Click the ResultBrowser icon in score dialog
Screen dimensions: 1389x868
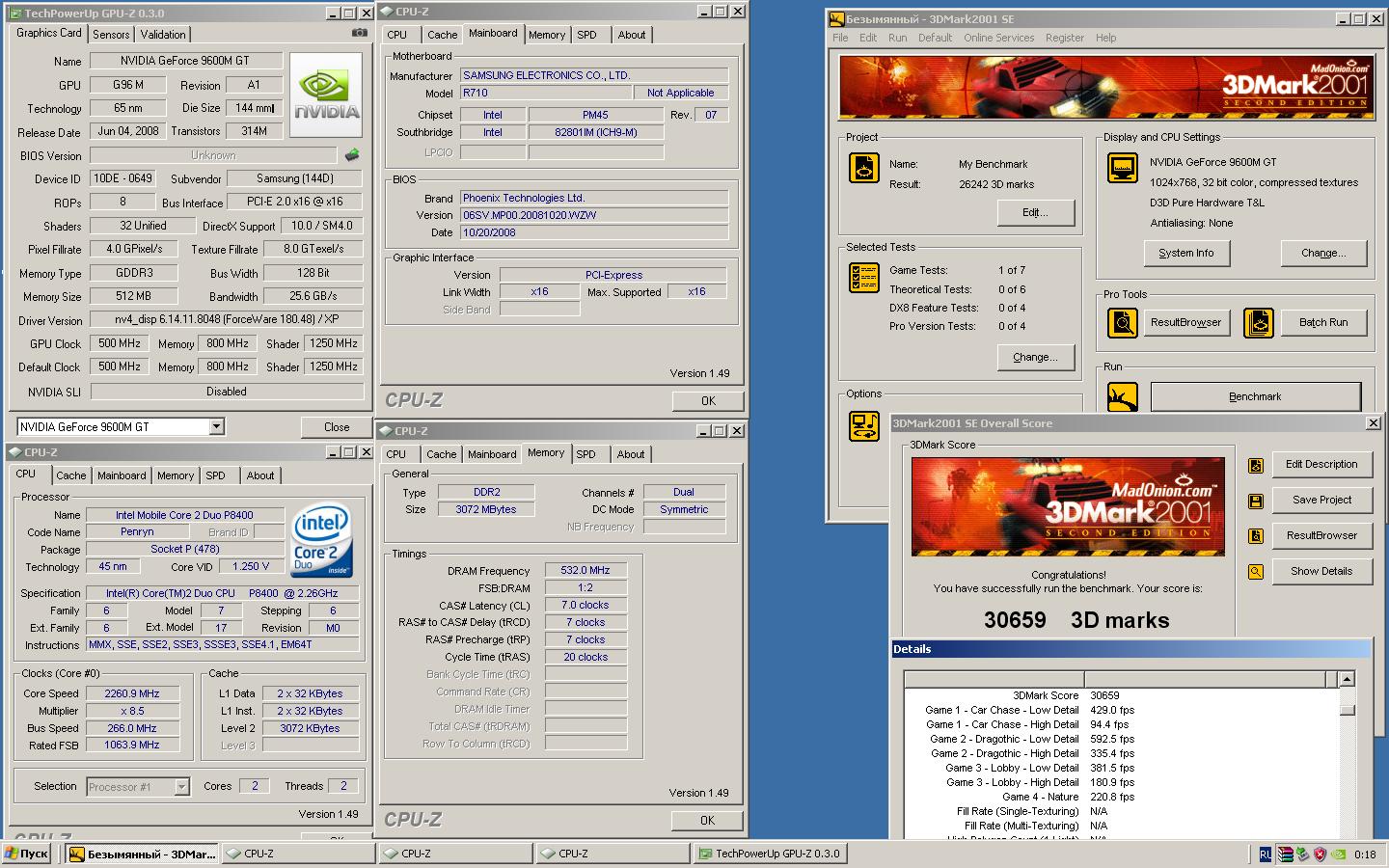tap(1255, 536)
